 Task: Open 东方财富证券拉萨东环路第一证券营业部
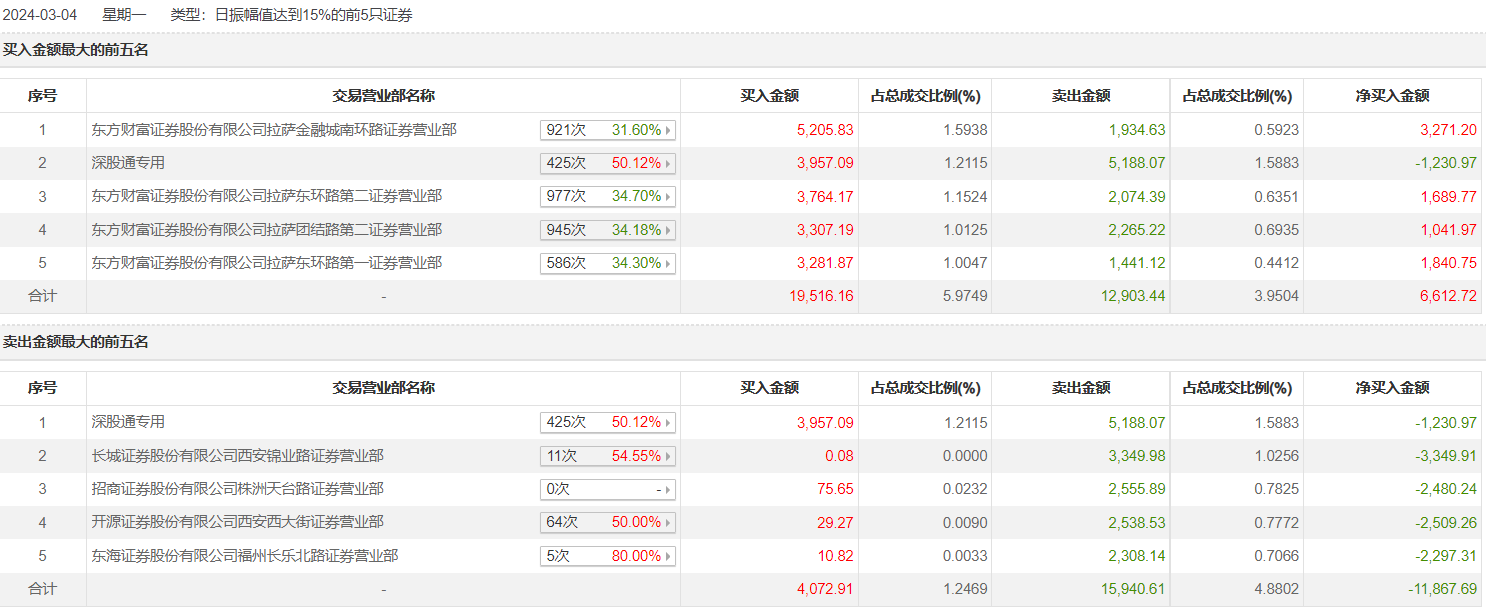click(x=266, y=263)
